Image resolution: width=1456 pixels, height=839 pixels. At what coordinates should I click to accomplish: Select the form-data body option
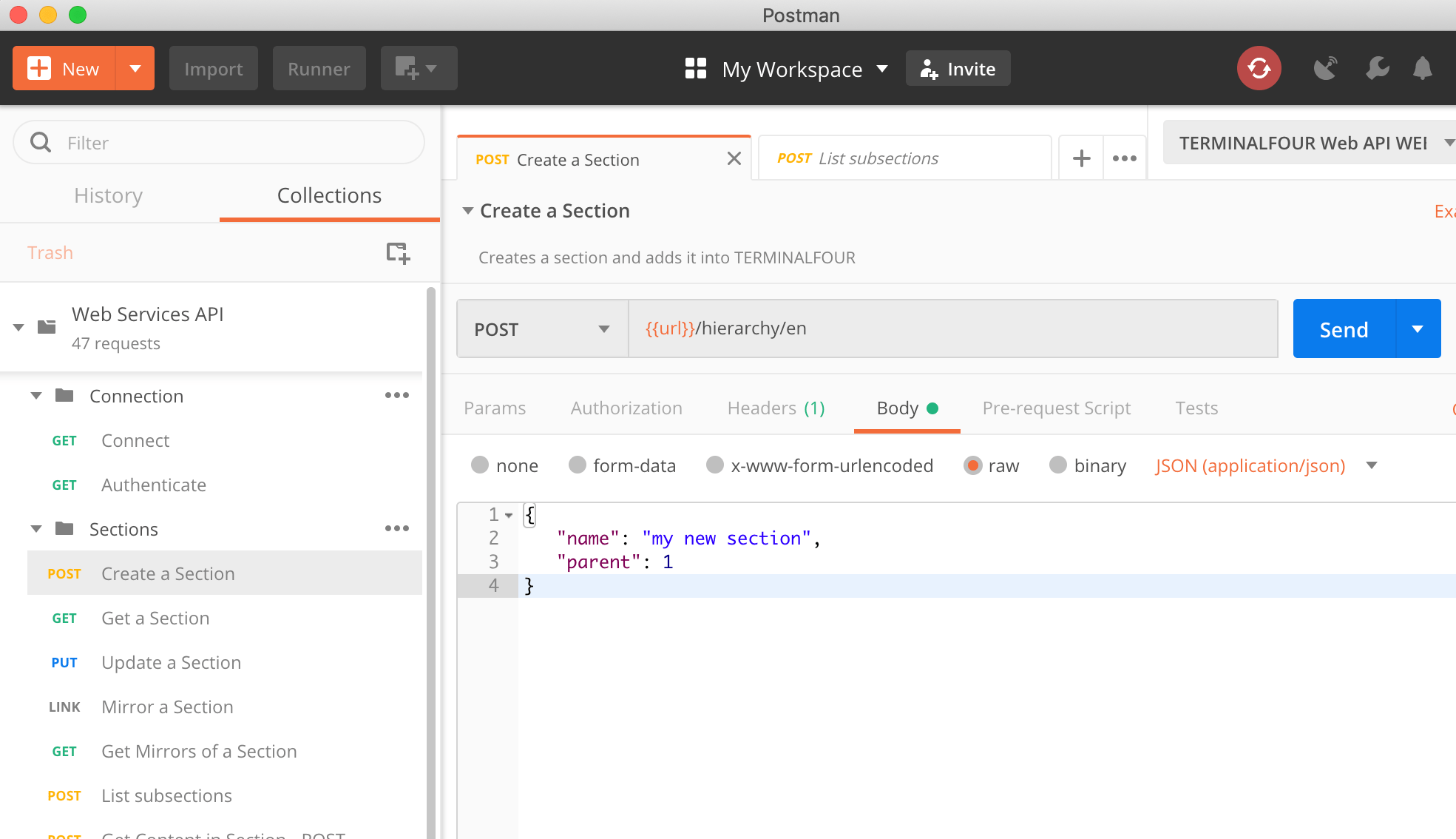(578, 465)
